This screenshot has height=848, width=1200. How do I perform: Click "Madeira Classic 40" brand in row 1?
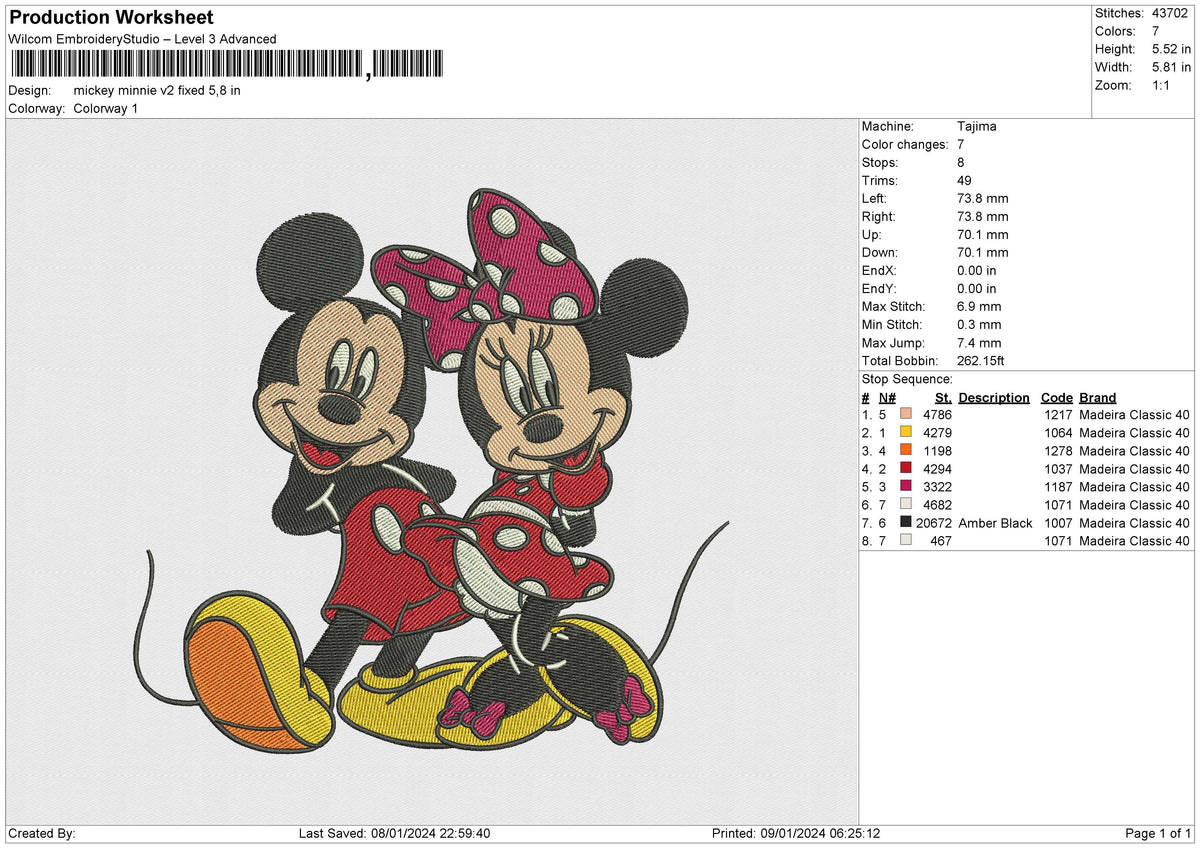coord(1135,415)
